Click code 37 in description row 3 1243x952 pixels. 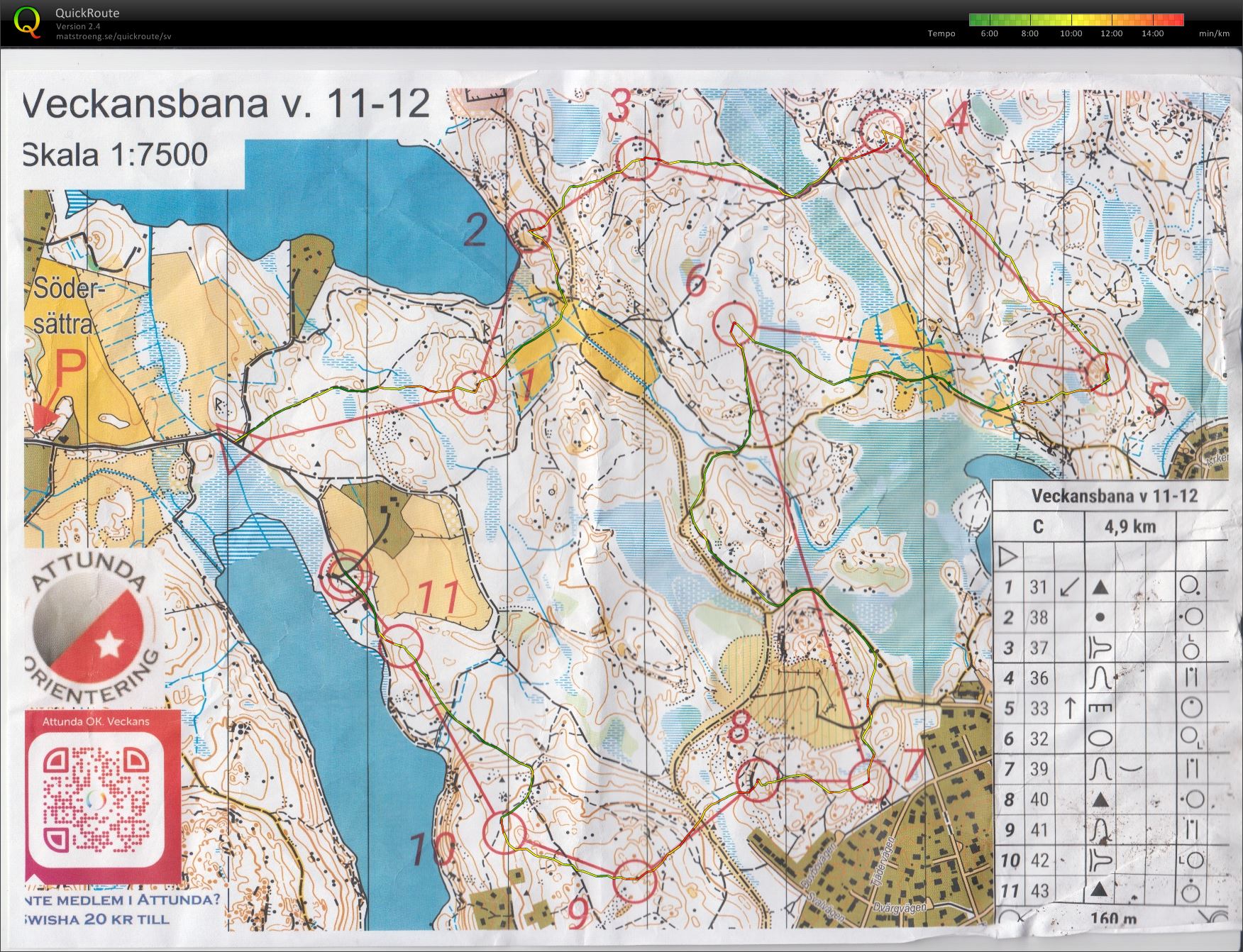(1039, 648)
